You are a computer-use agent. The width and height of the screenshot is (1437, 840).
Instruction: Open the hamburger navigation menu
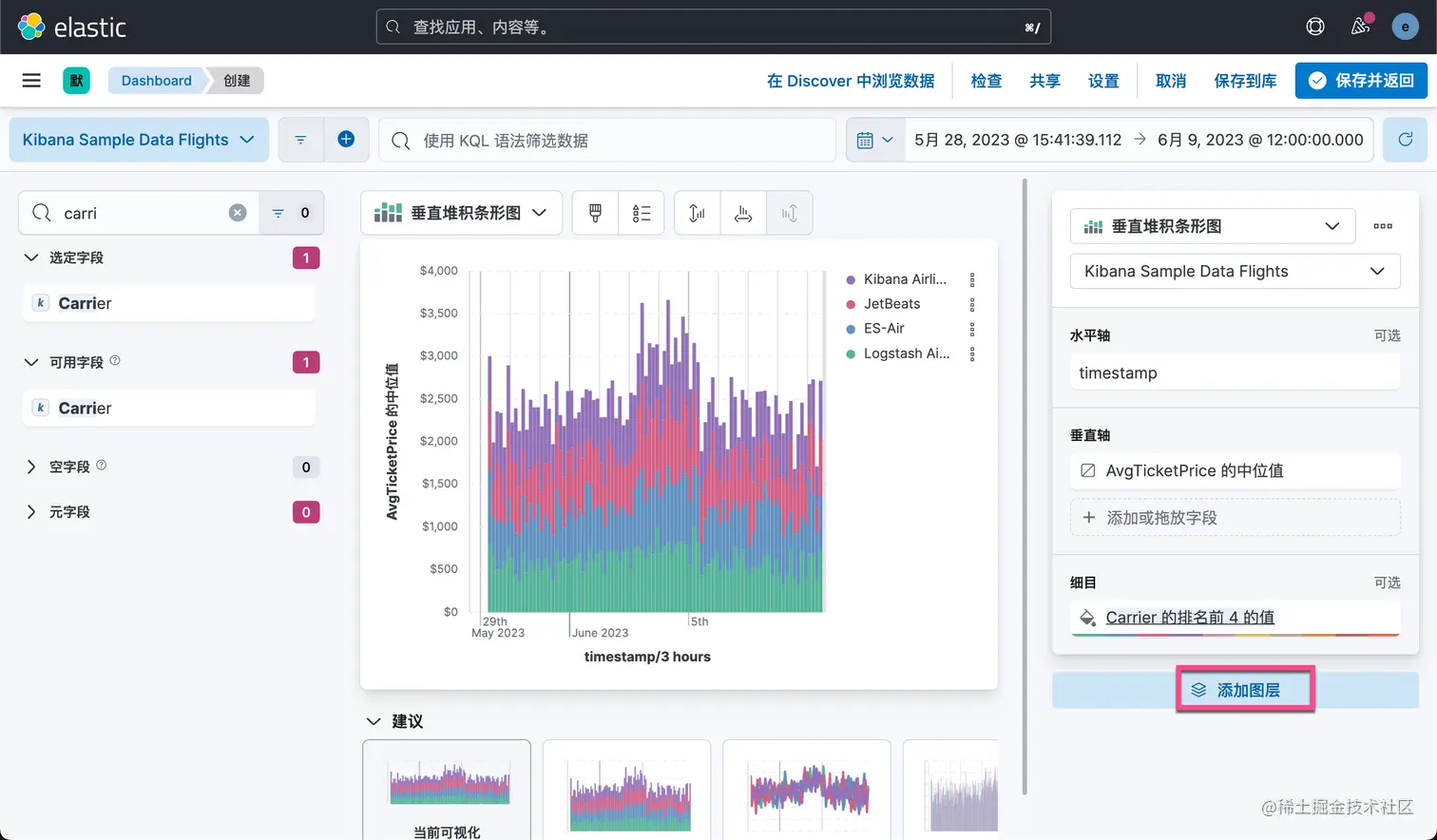pos(31,81)
